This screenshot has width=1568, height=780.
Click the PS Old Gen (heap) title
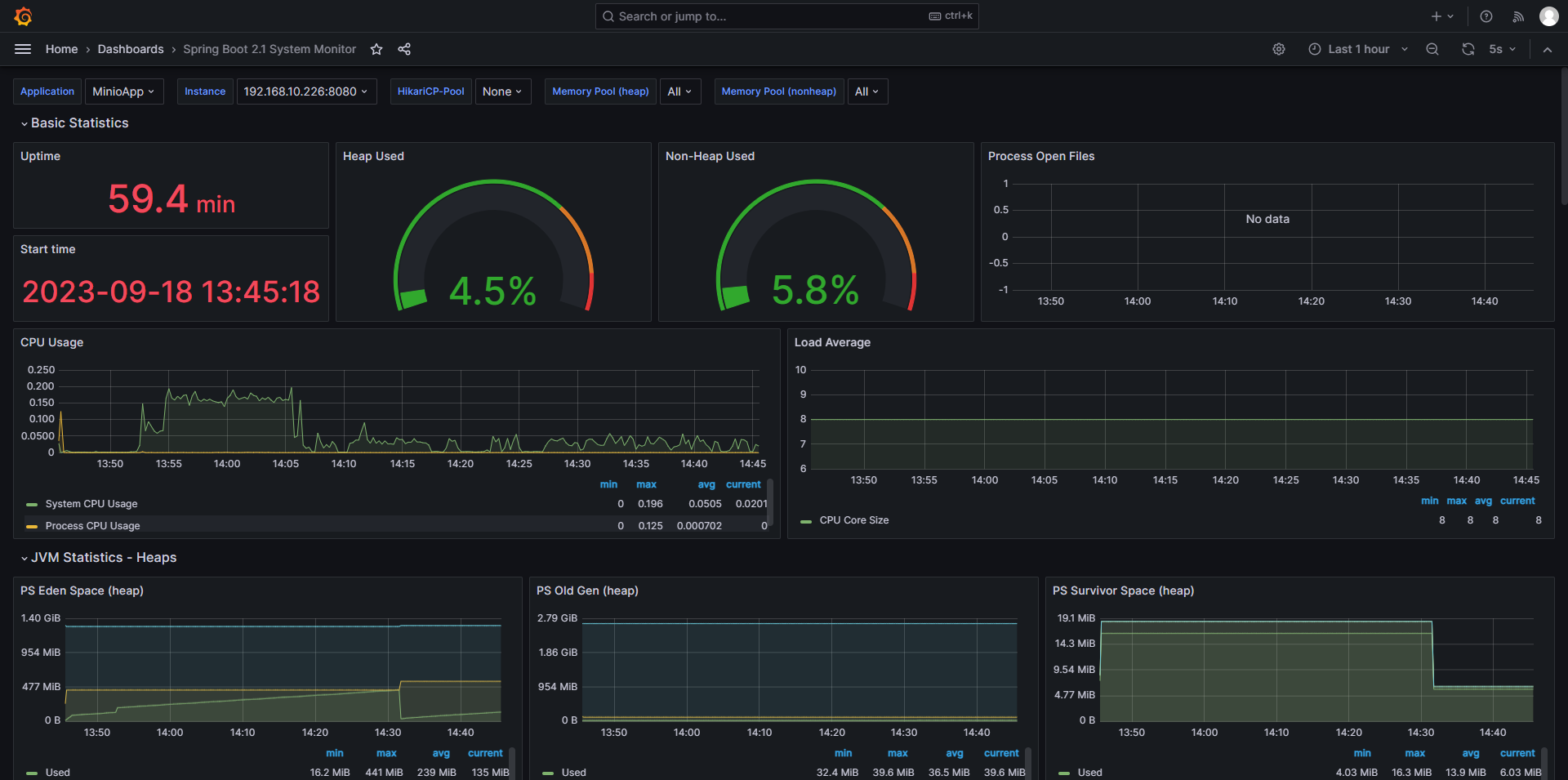[x=587, y=591]
